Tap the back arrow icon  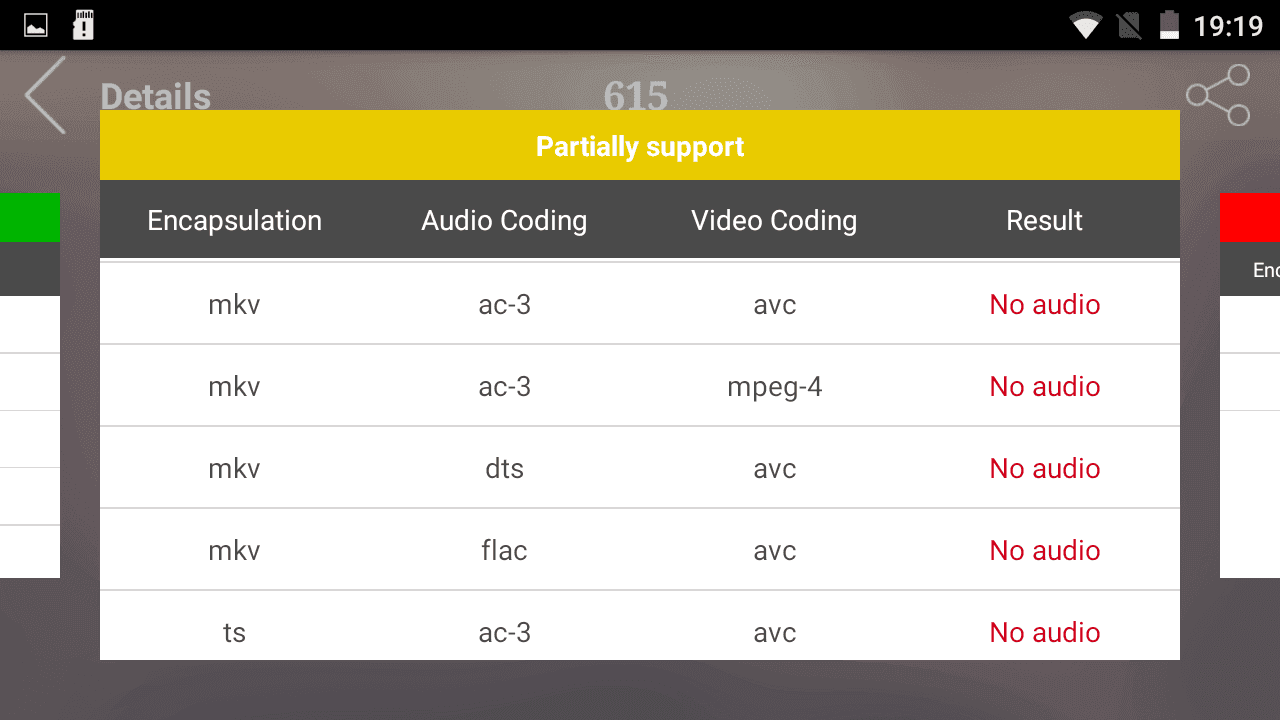45,95
